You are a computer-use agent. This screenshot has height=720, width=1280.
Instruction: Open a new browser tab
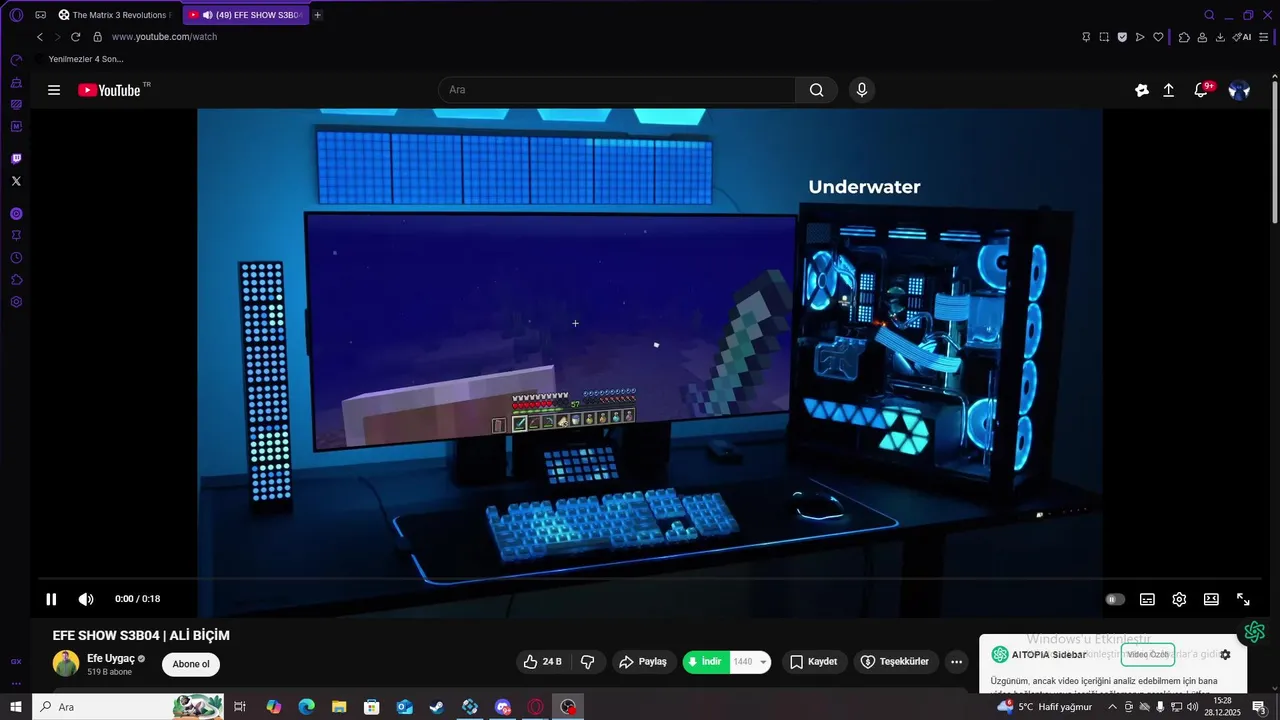tap(318, 15)
